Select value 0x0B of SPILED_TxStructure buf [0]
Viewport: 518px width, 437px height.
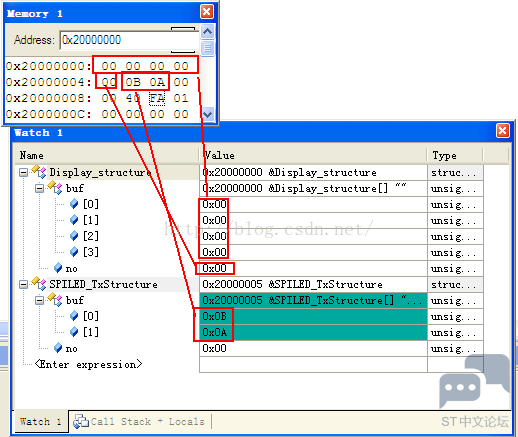[215, 316]
